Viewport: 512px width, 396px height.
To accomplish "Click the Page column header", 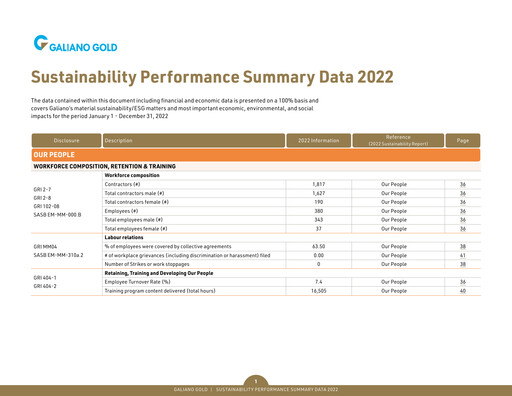I will (x=463, y=140).
